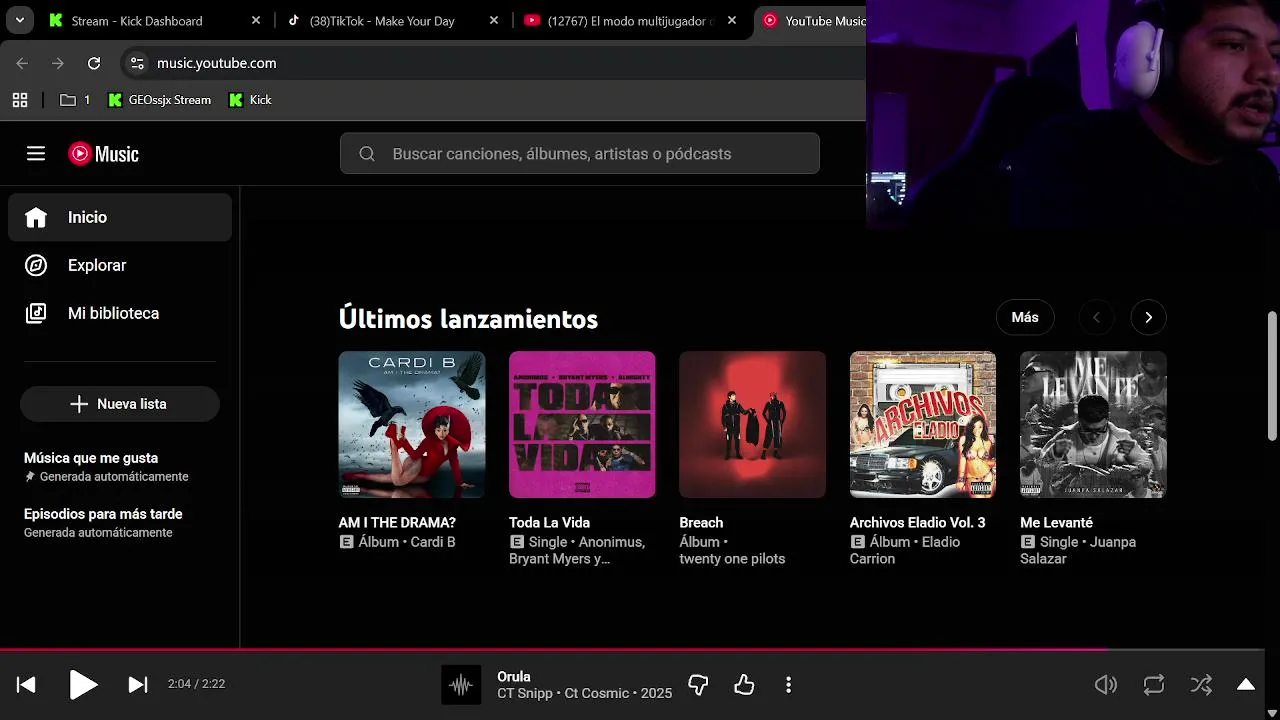Focus the Buscar canciones search field
This screenshot has width=1280, height=720.
click(x=580, y=154)
